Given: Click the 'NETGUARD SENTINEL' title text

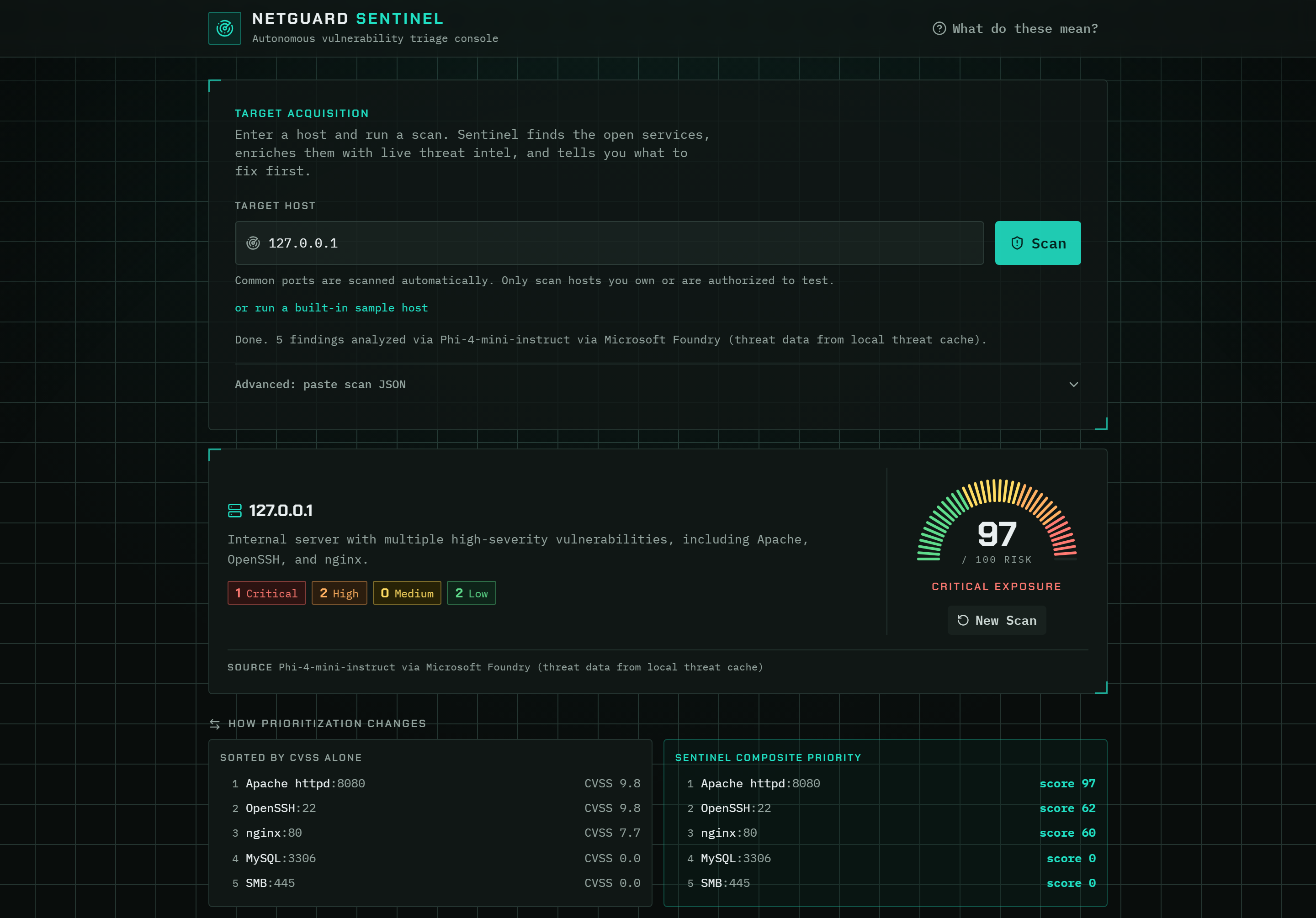Looking at the screenshot, I should (348, 18).
